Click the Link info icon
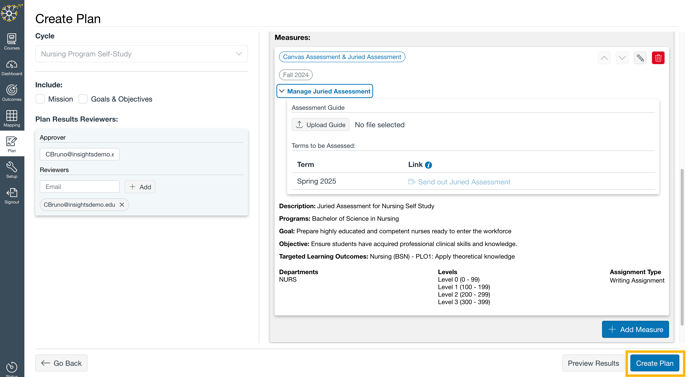688x377 pixels. click(429, 165)
